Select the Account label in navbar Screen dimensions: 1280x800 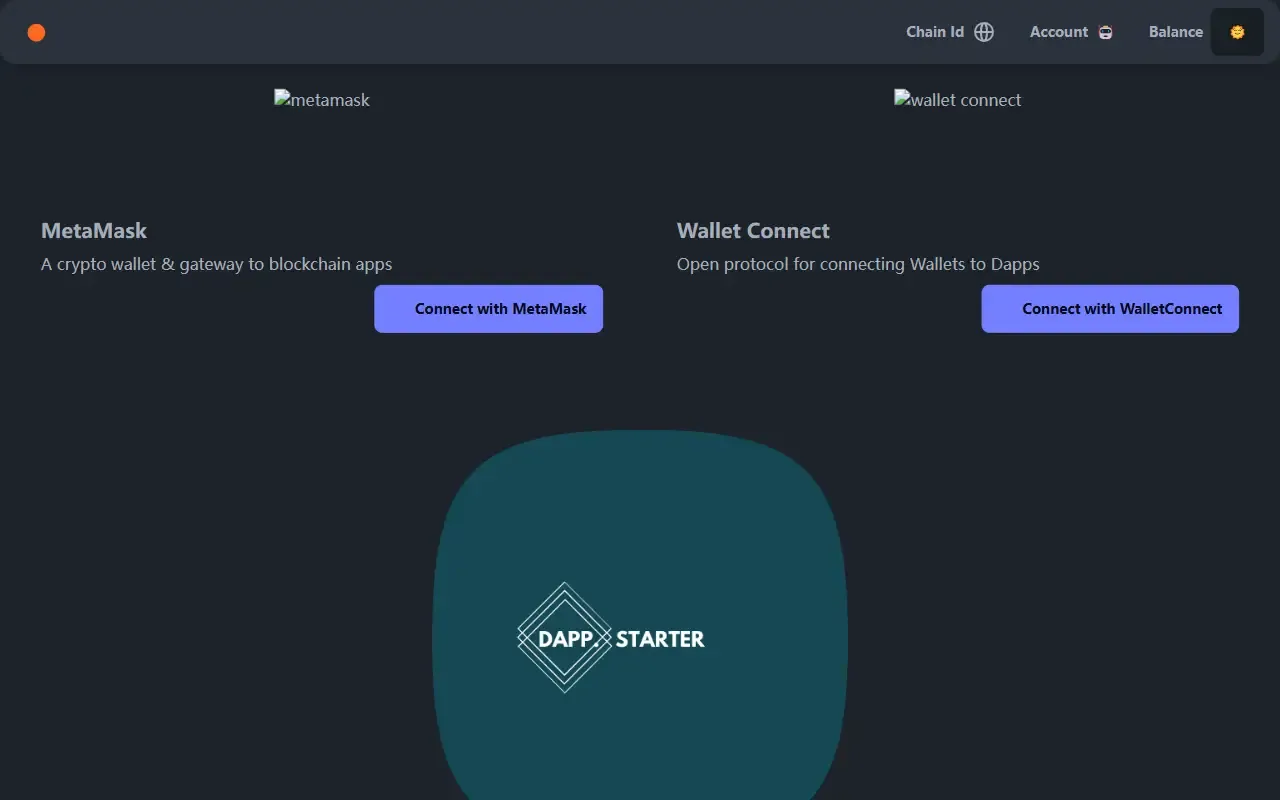pyautogui.click(x=1059, y=32)
